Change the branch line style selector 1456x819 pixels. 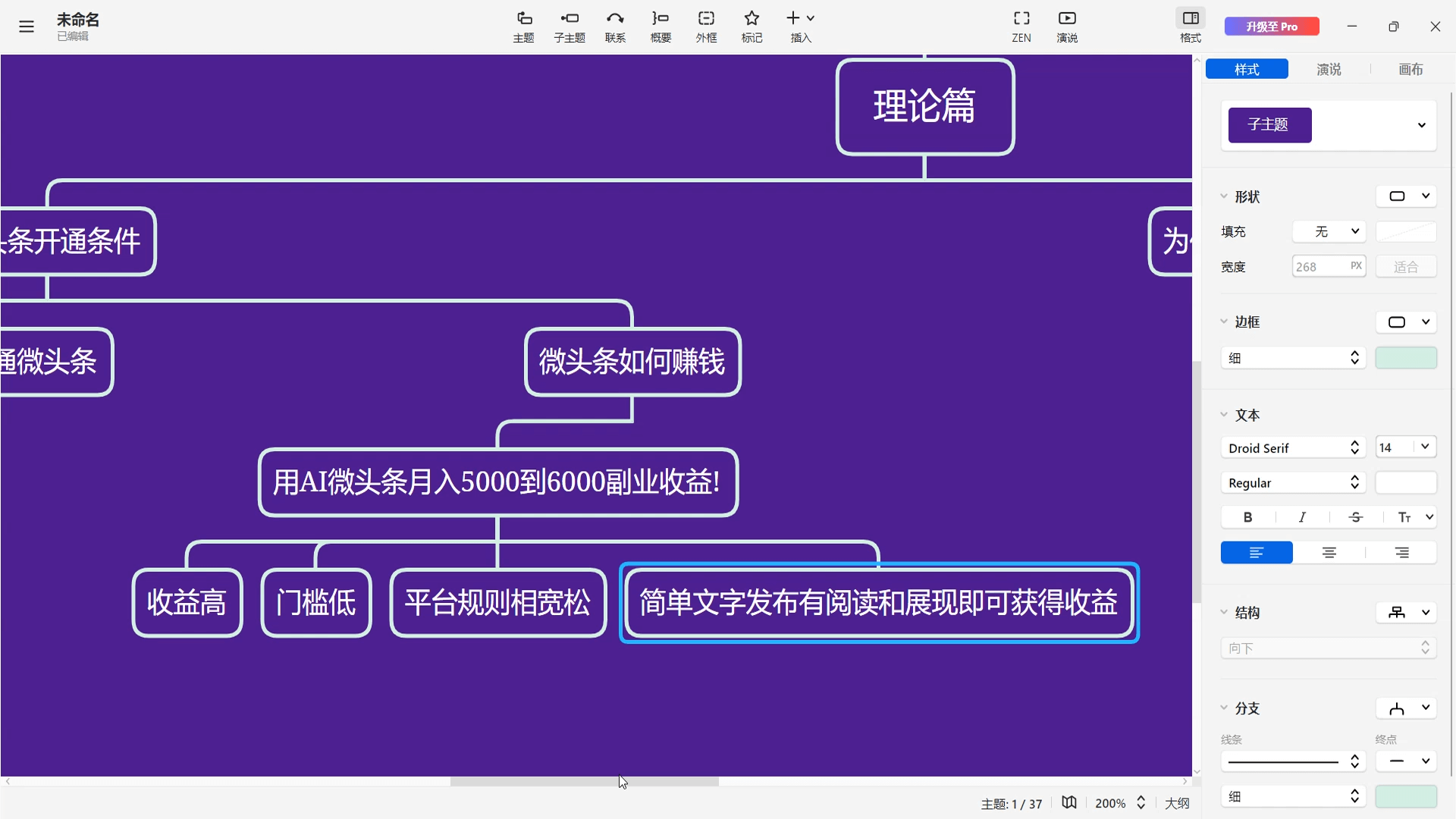(1293, 761)
